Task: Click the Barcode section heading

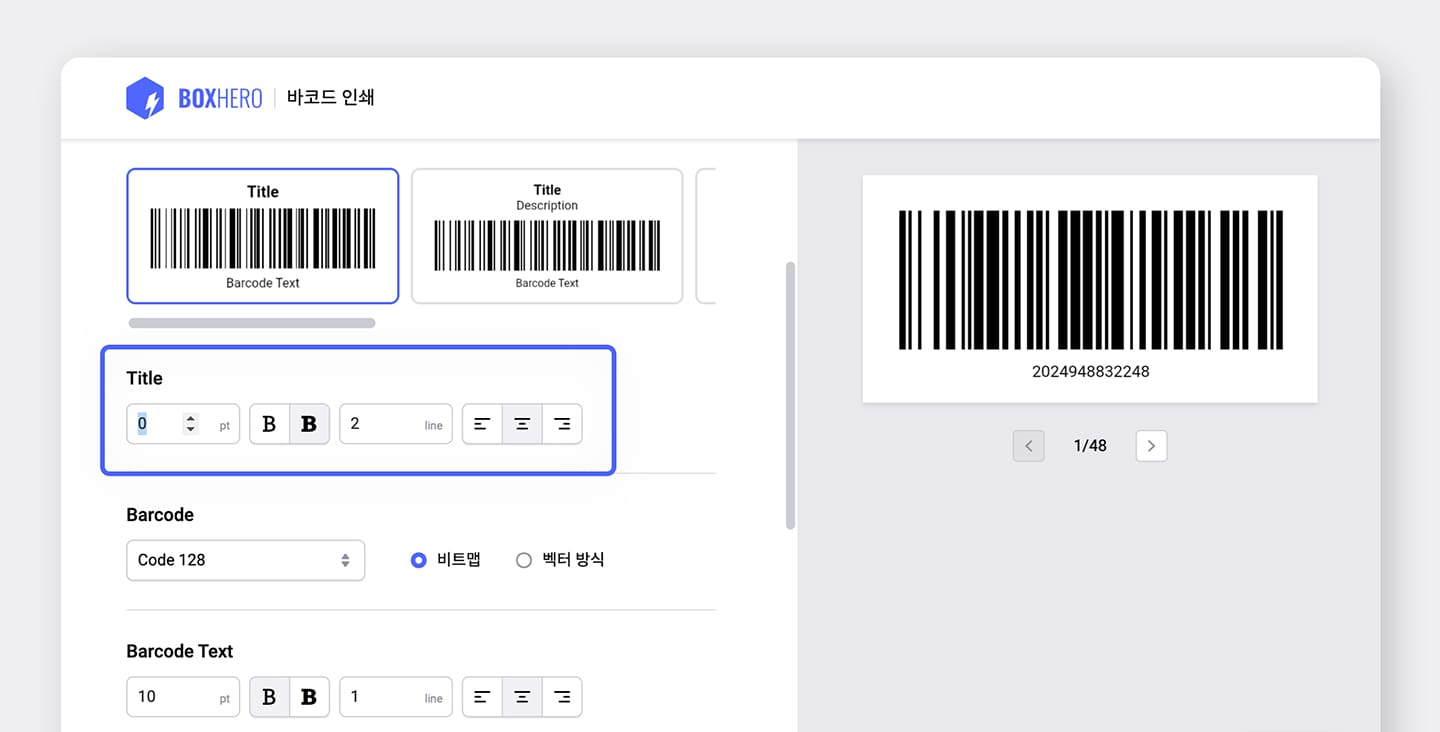Action: 160,515
